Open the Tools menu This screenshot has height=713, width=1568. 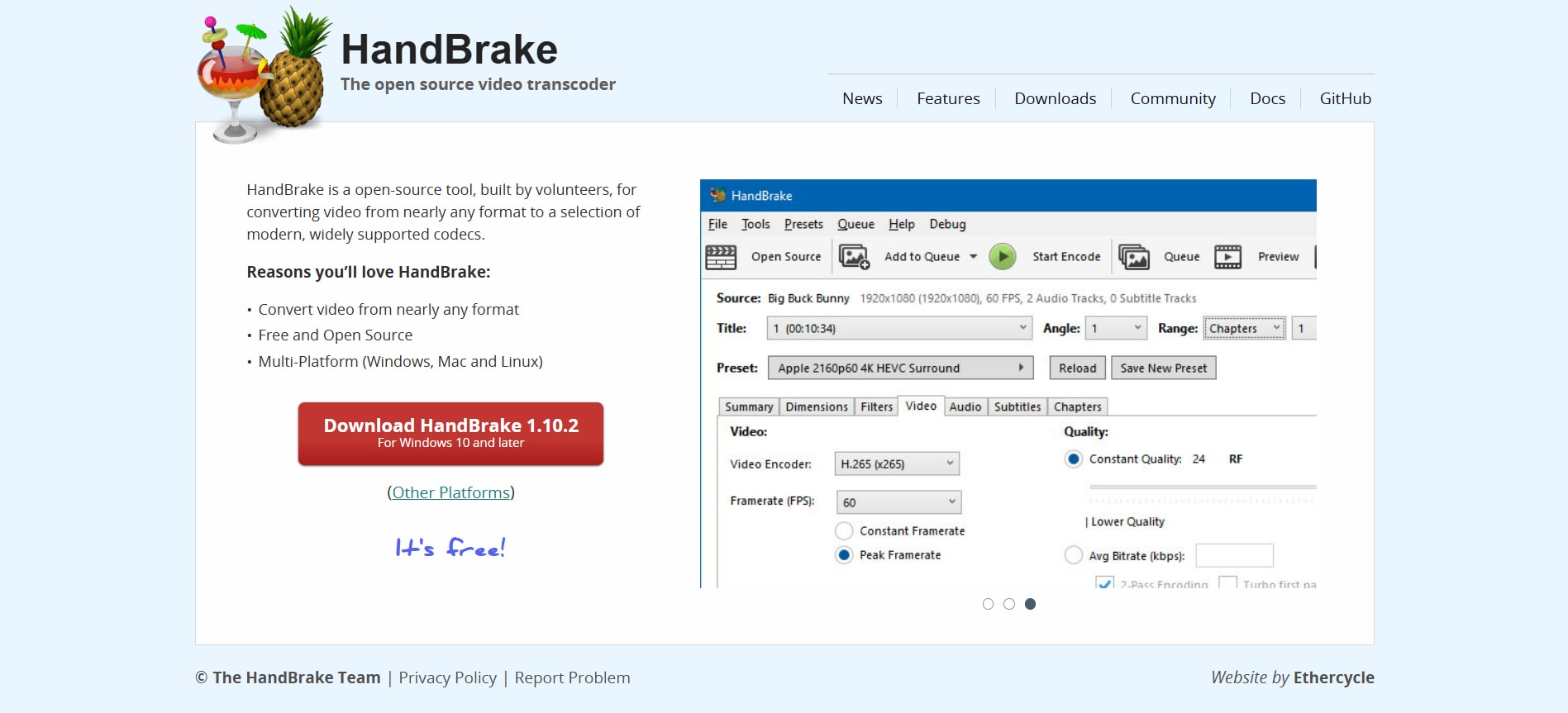pyautogui.click(x=755, y=224)
